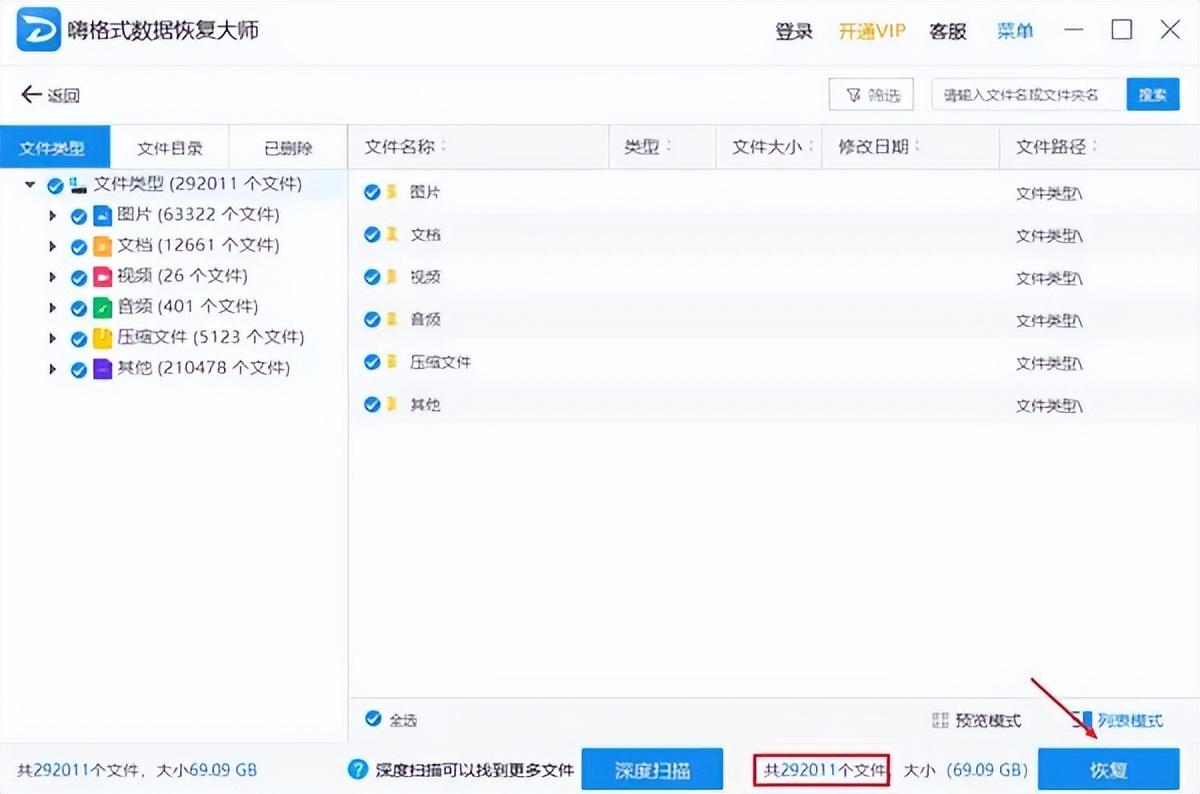Click the green 音频 icon in tree
The width and height of the screenshot is (1200, 794).
tap(102, 307)
